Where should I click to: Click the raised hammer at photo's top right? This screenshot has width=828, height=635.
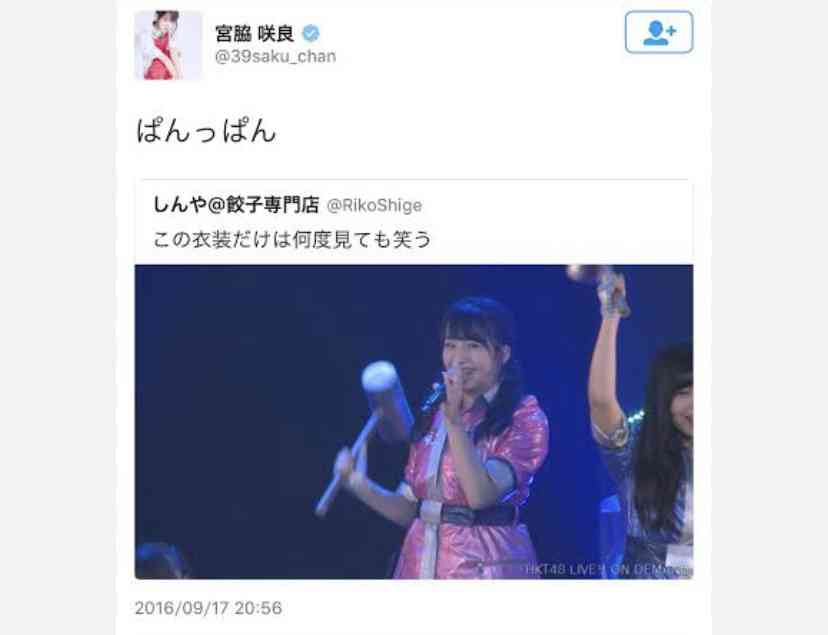pyautogui.click(x=601, y=288)
